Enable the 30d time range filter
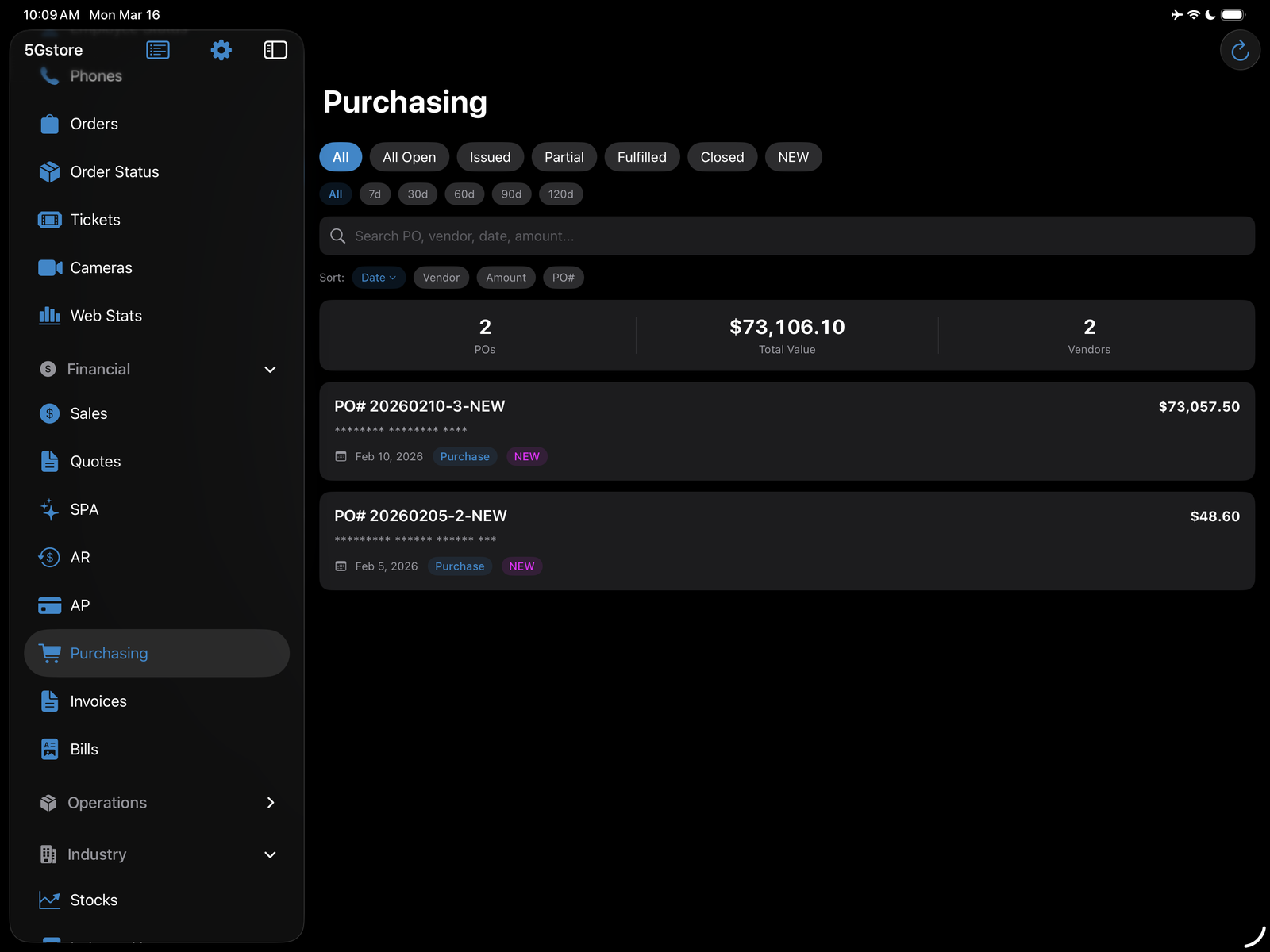This screenshot has height=952, width=1270. 418,194
